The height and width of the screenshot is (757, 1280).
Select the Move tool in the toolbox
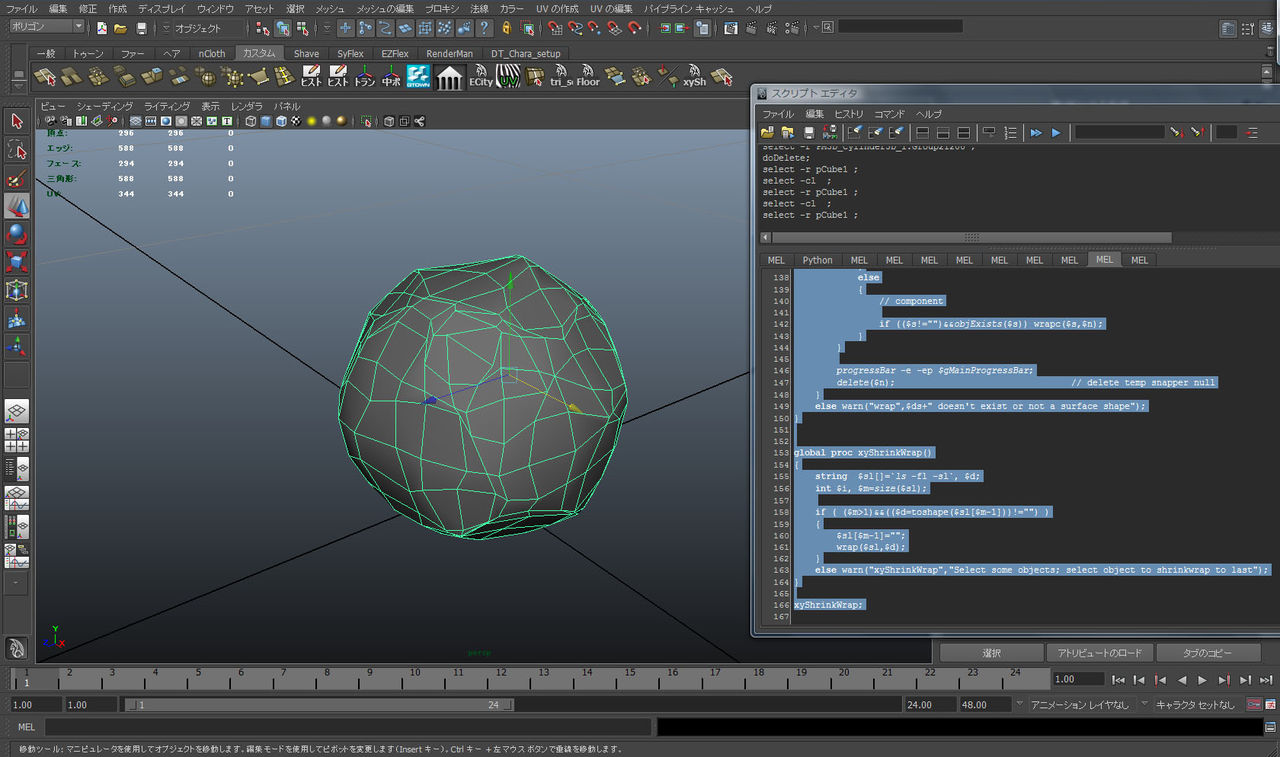(x=17, y=206)
